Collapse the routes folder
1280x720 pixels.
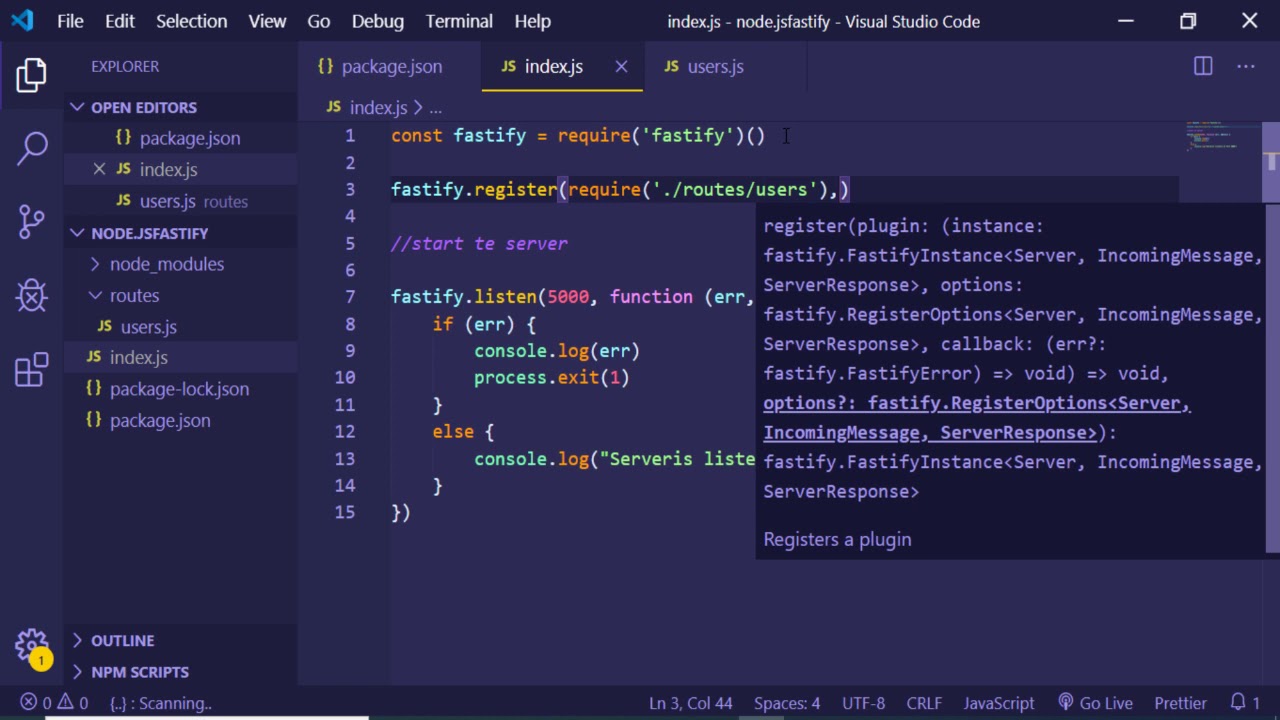pos(134,295)
